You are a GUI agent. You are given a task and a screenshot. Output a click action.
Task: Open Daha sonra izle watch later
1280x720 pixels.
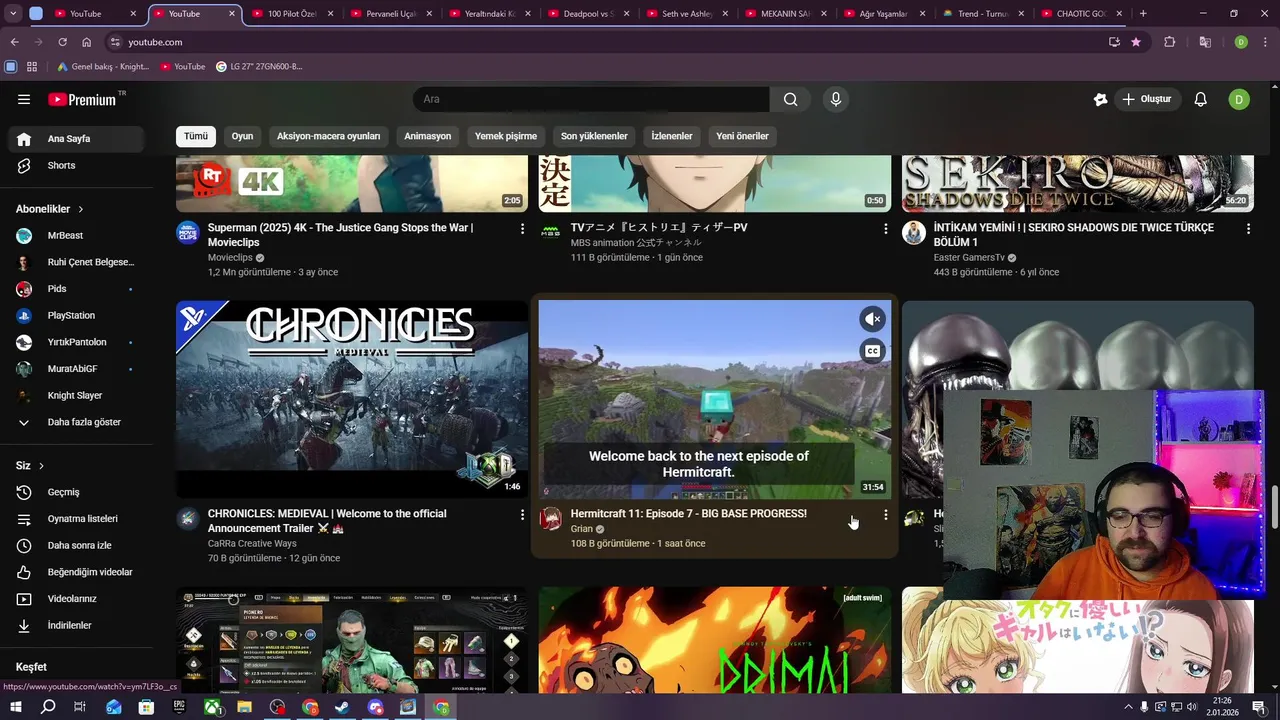point(77,545)
